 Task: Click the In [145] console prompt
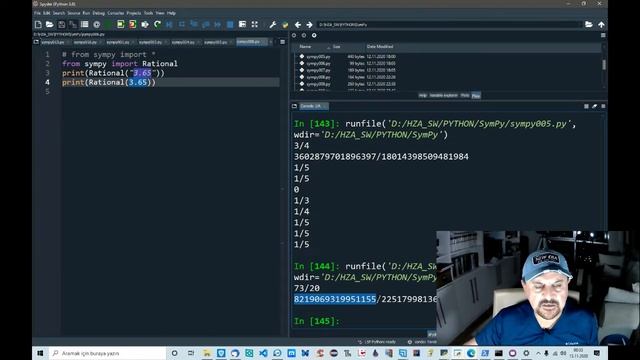(316, 321)
